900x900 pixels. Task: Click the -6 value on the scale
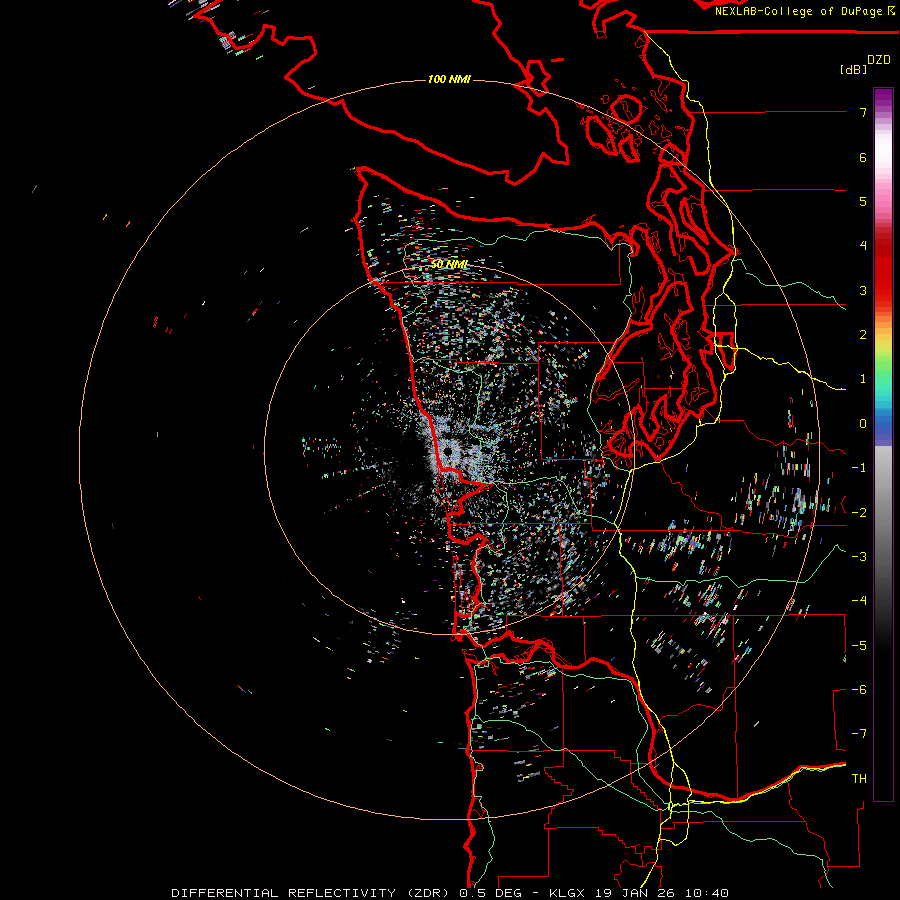[859, 689]
